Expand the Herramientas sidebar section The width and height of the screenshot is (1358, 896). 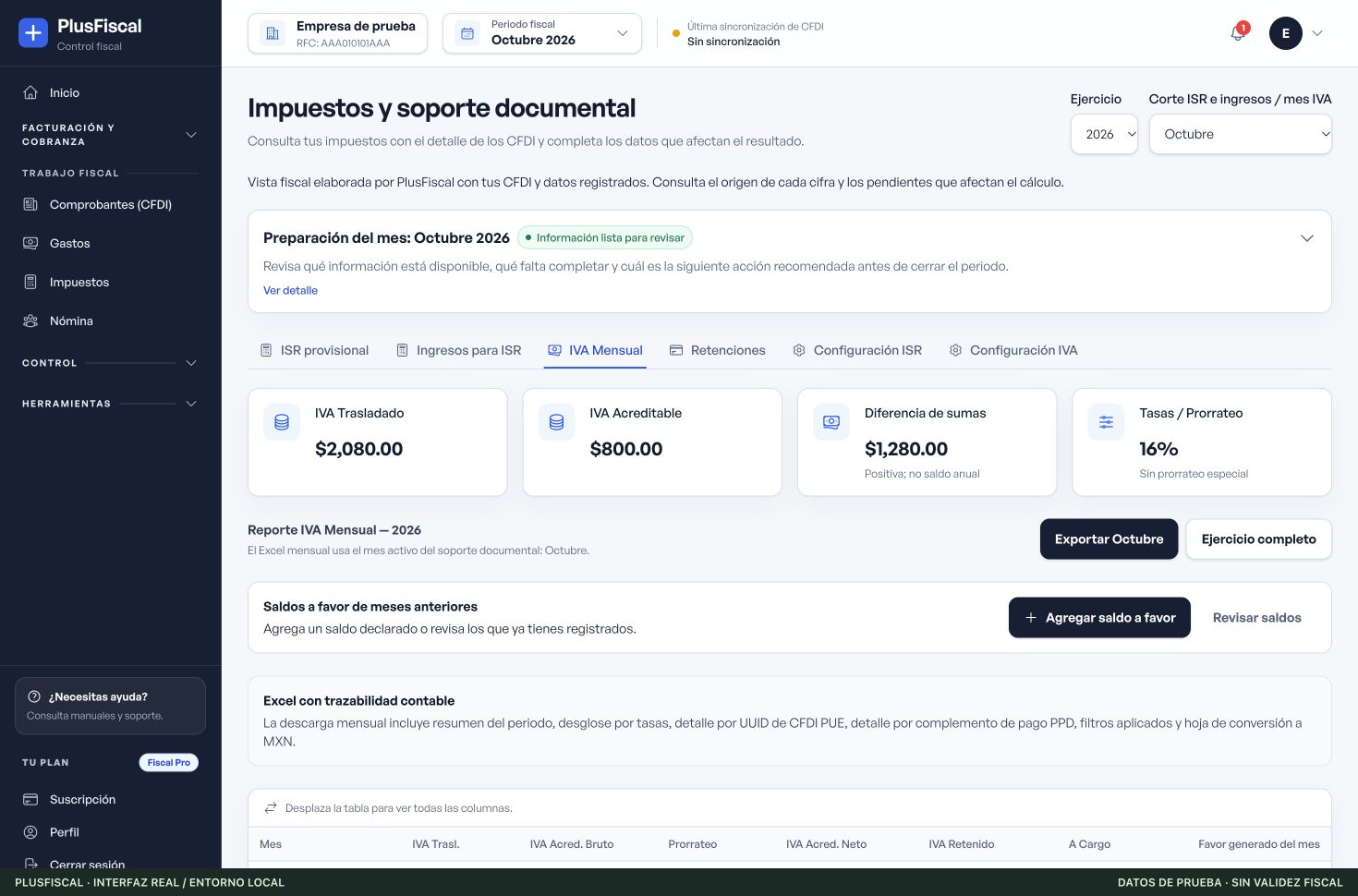pyautogui.click(x=110, y=404)
